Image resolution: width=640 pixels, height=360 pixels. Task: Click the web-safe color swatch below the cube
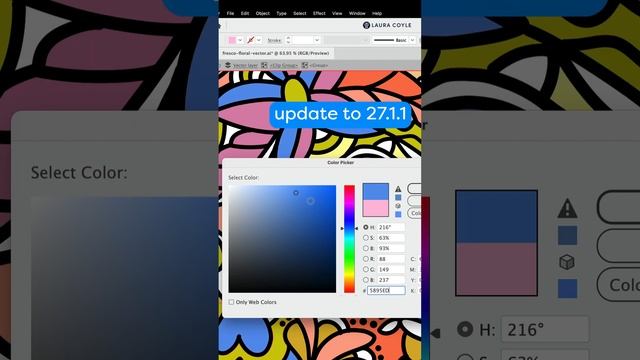[398, 214]
